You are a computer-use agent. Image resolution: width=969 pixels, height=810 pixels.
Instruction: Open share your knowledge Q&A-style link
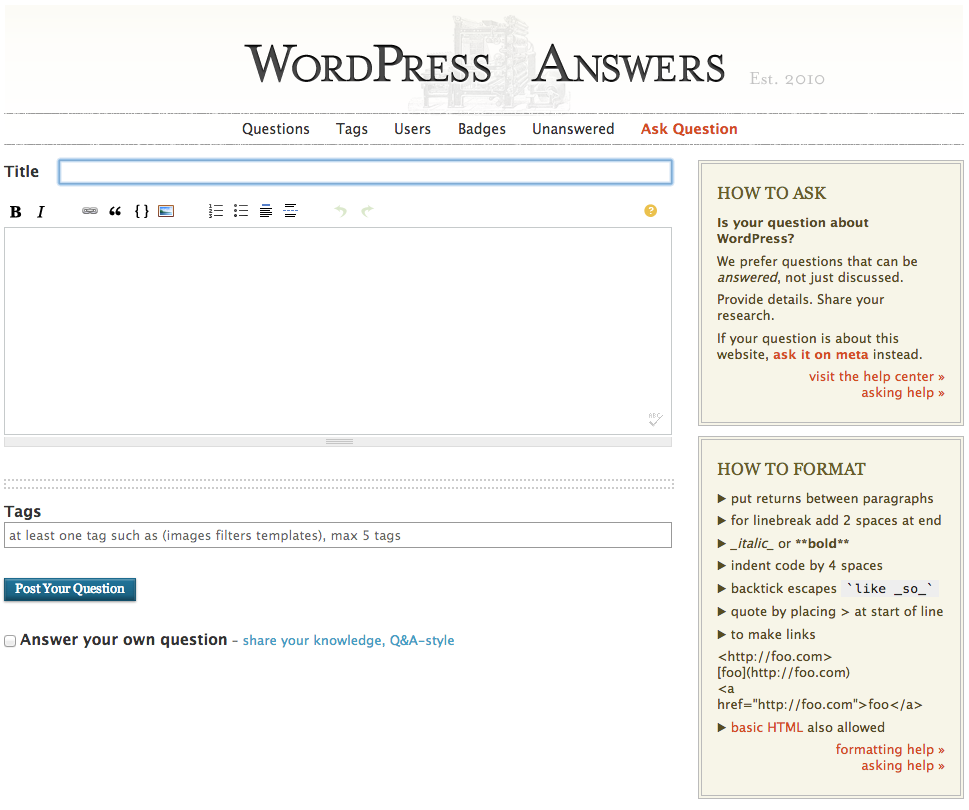coord(349,641)
